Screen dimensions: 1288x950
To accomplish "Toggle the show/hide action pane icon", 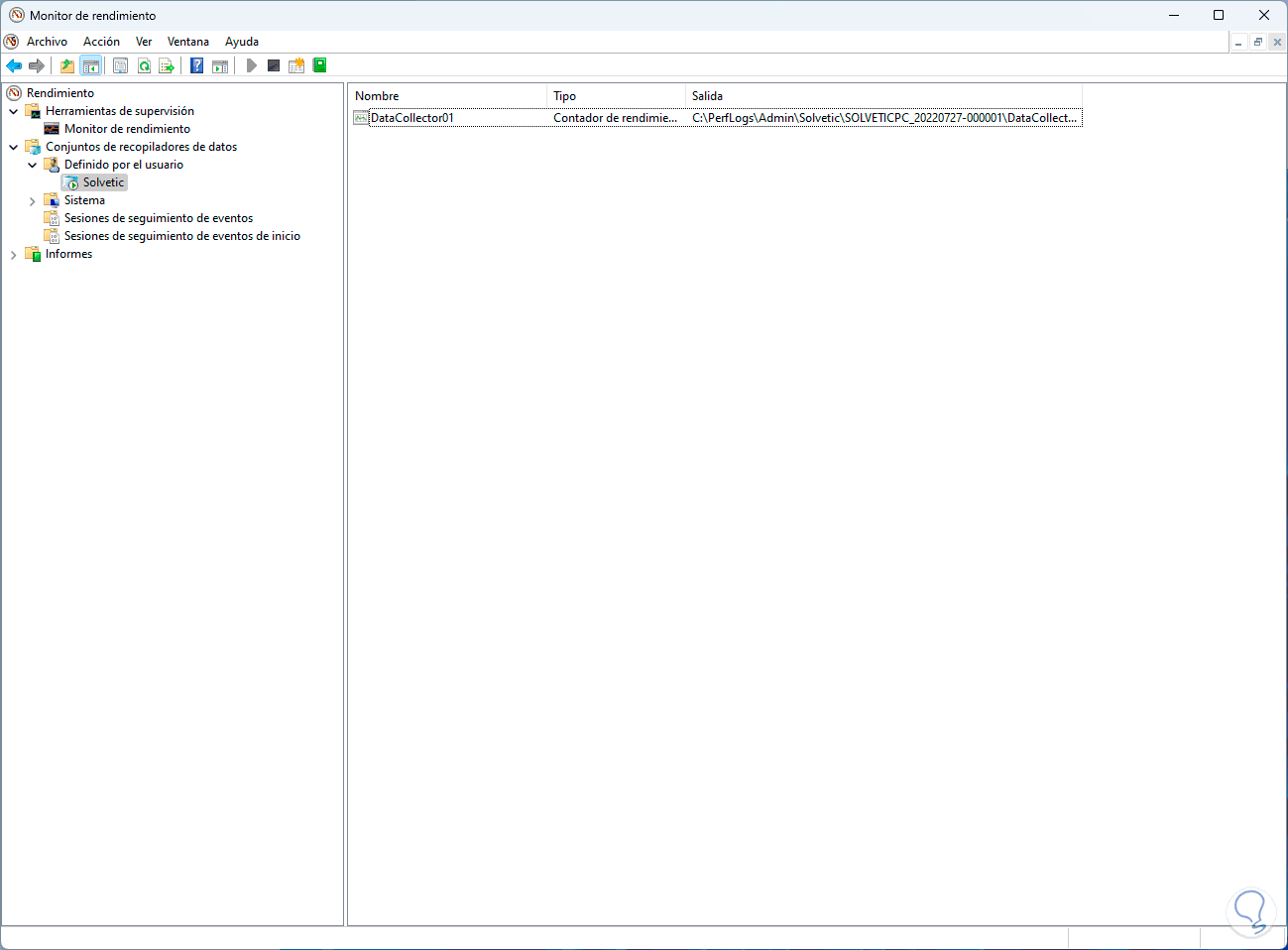I will (x=220, y=66).
